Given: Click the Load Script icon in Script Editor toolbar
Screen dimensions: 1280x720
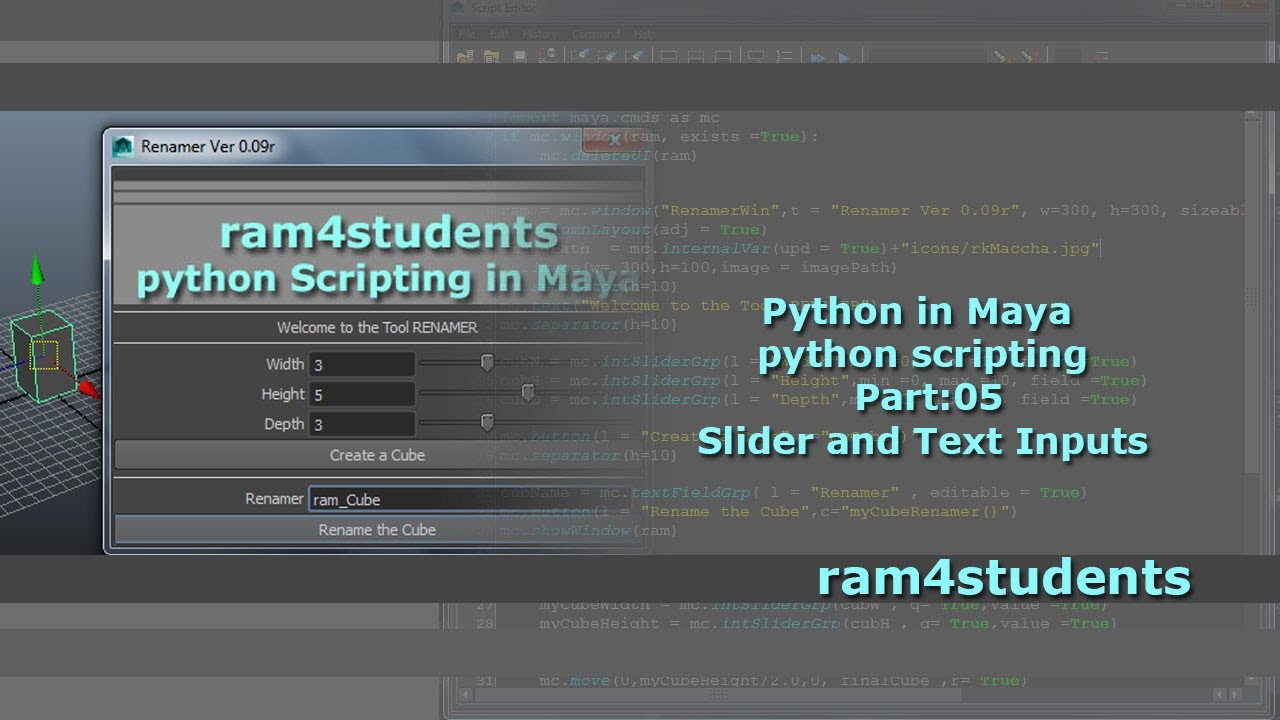Looking at the screenshot, I should point(466,57).
